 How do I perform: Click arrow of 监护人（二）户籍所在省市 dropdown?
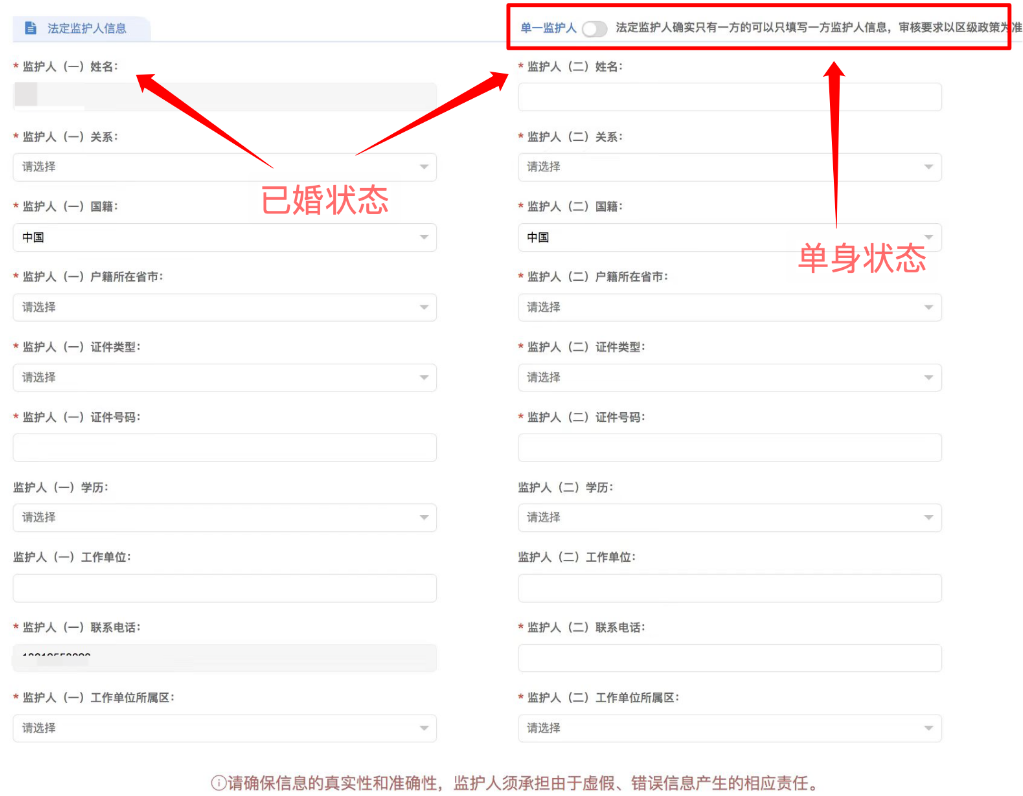(929, 307)
